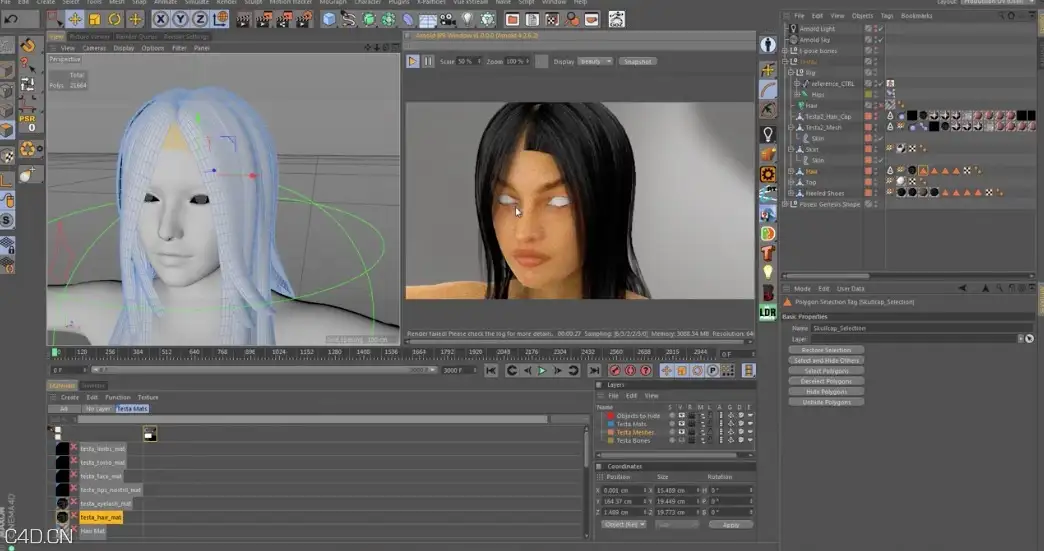This screenshot has height=551, width=1044.
Task: Click the Deselect Polygons button
Action: point(826,381)
